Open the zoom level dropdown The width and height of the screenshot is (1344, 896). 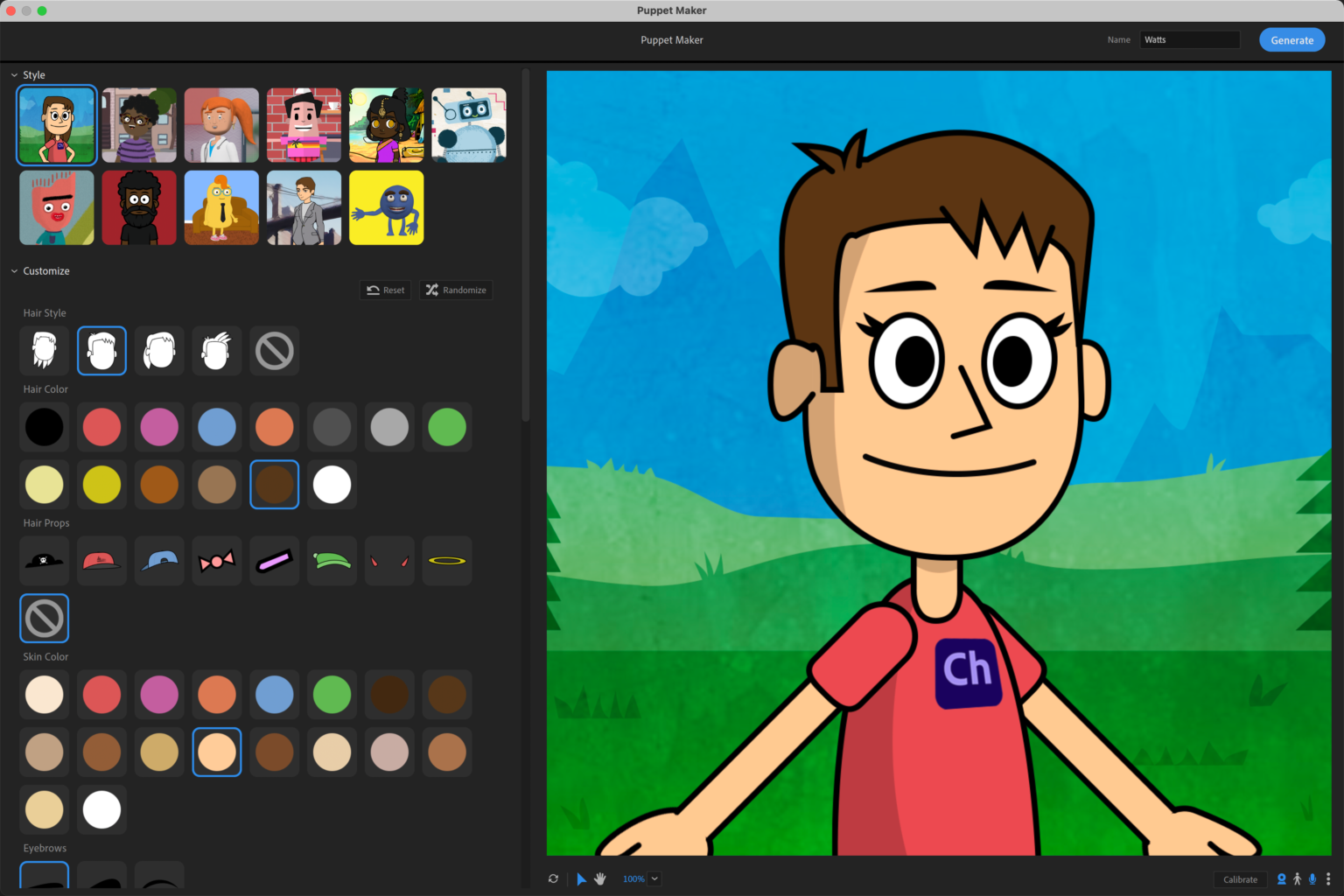(654, 878)
